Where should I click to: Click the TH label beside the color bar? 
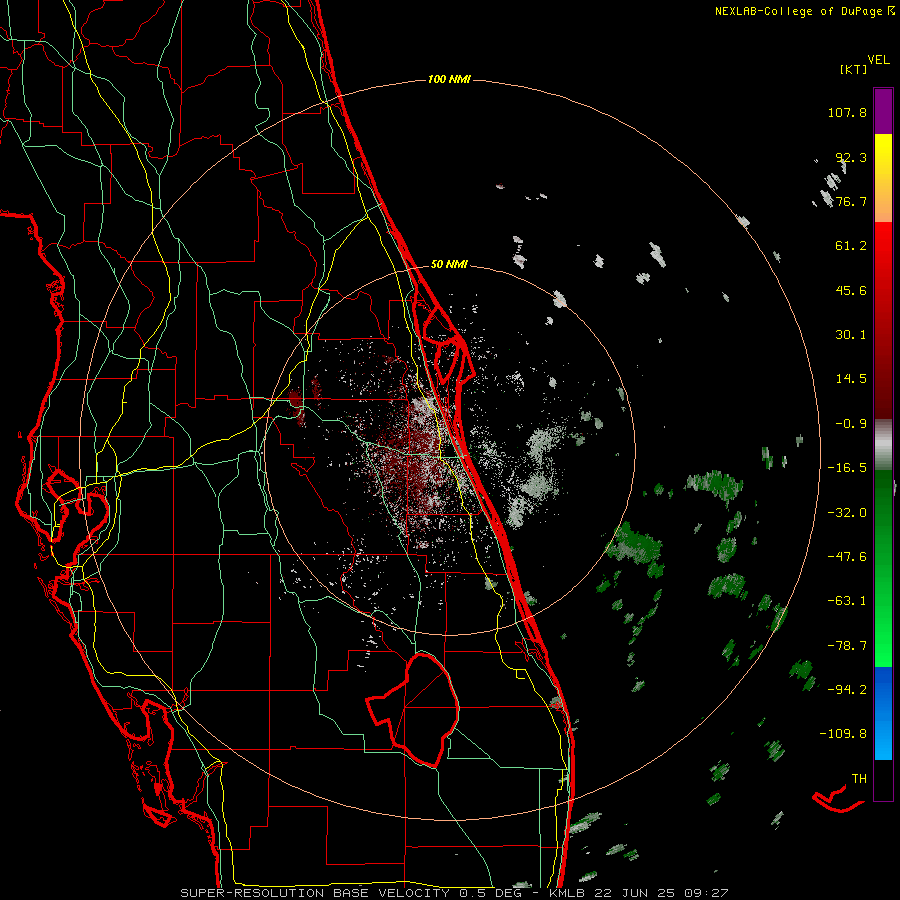(859, 779)
